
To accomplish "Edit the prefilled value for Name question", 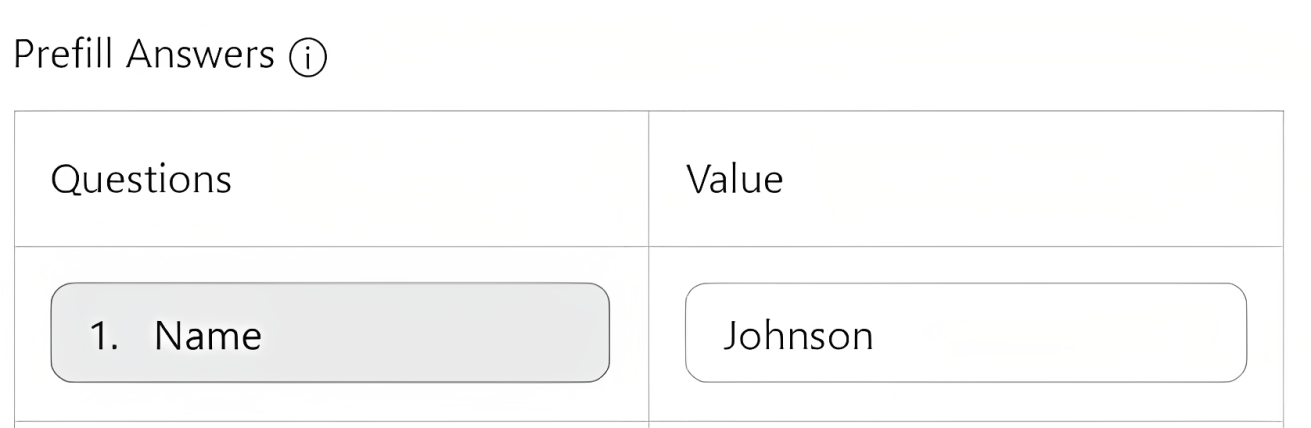I will coord(966,333).
